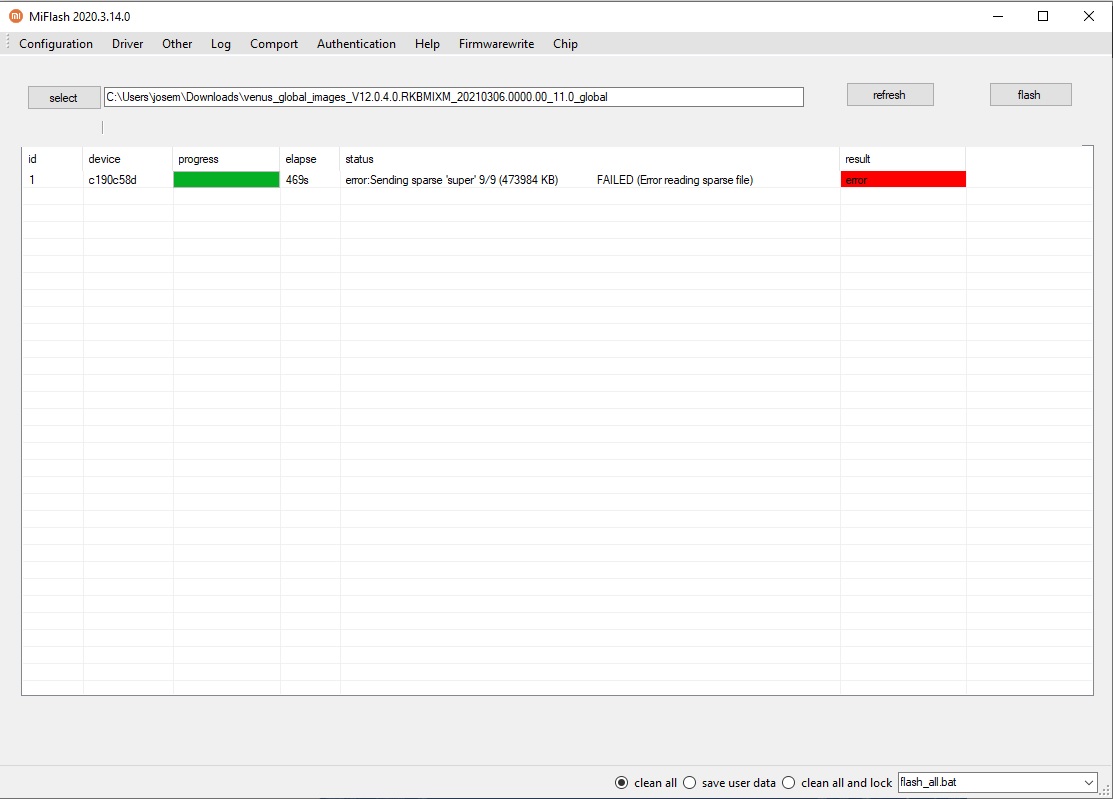Click the row id 1 cell

point(32,180)
